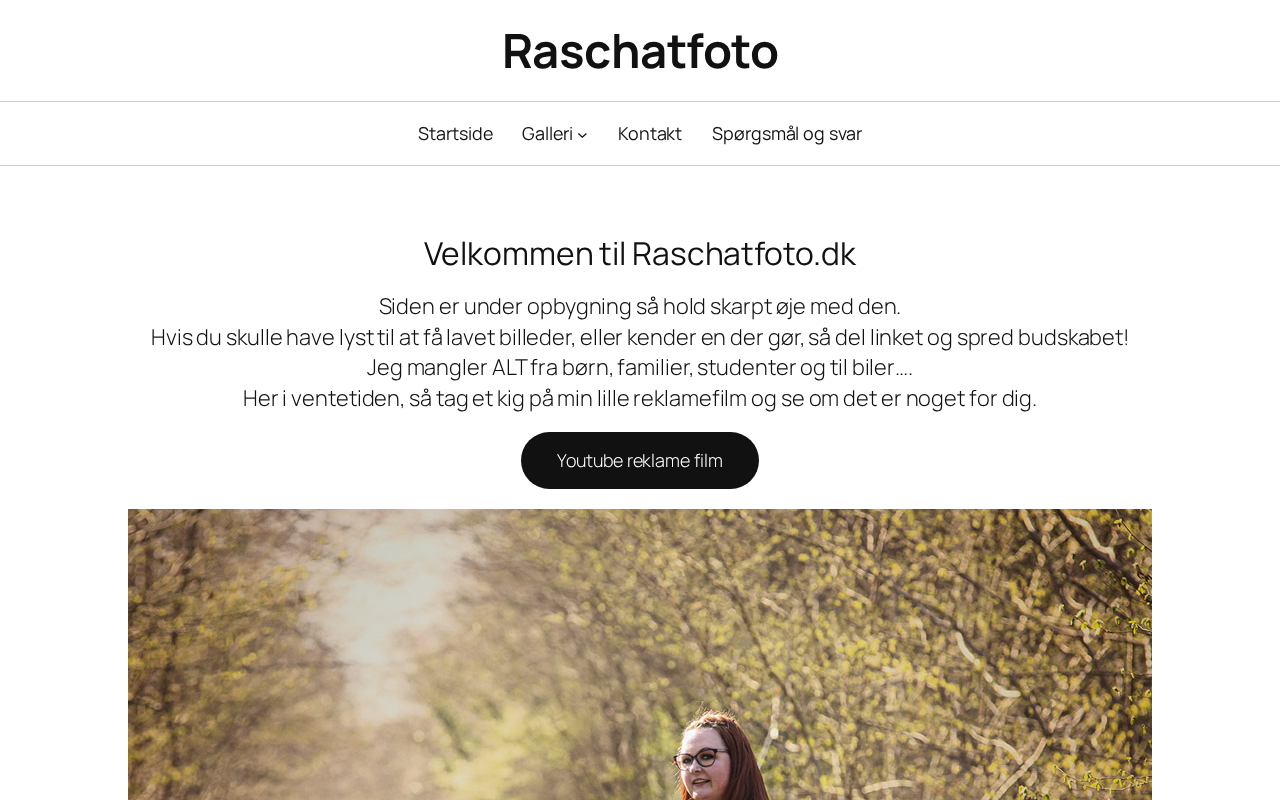Click the line starting 'Hvis du skulle have lyst'
The width and height of the screenshot is (1280, 800).
640,337
